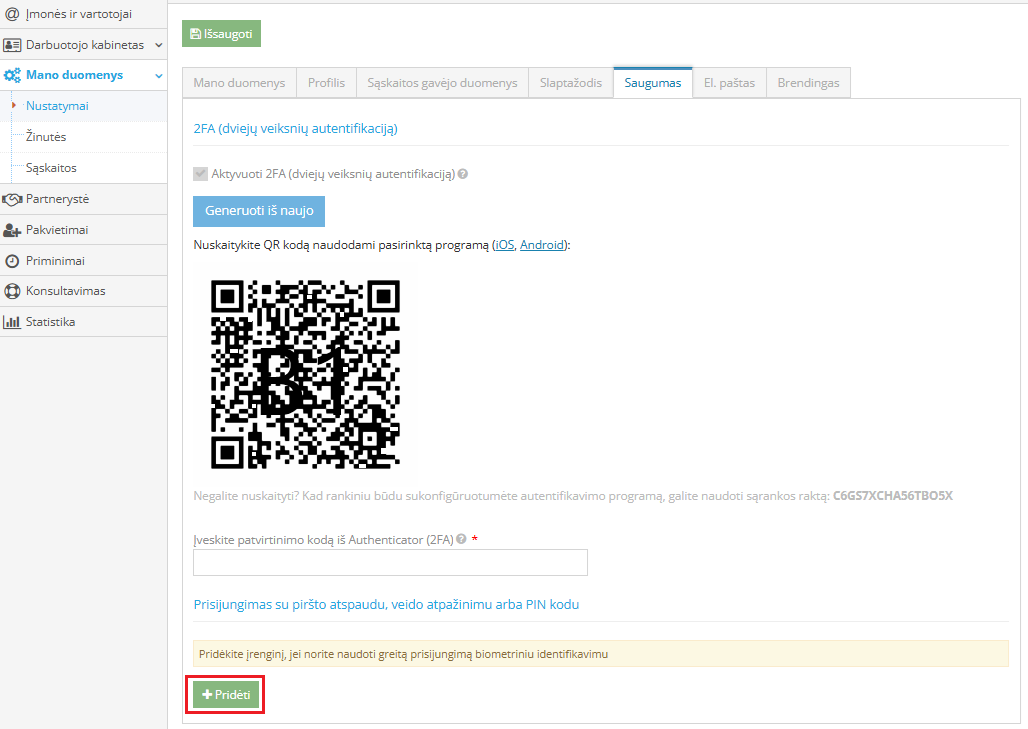This screenshot has width=1028, height=729.
Task: Click the orange arrow marker beside Nustatymai
Action: [13, 105]
